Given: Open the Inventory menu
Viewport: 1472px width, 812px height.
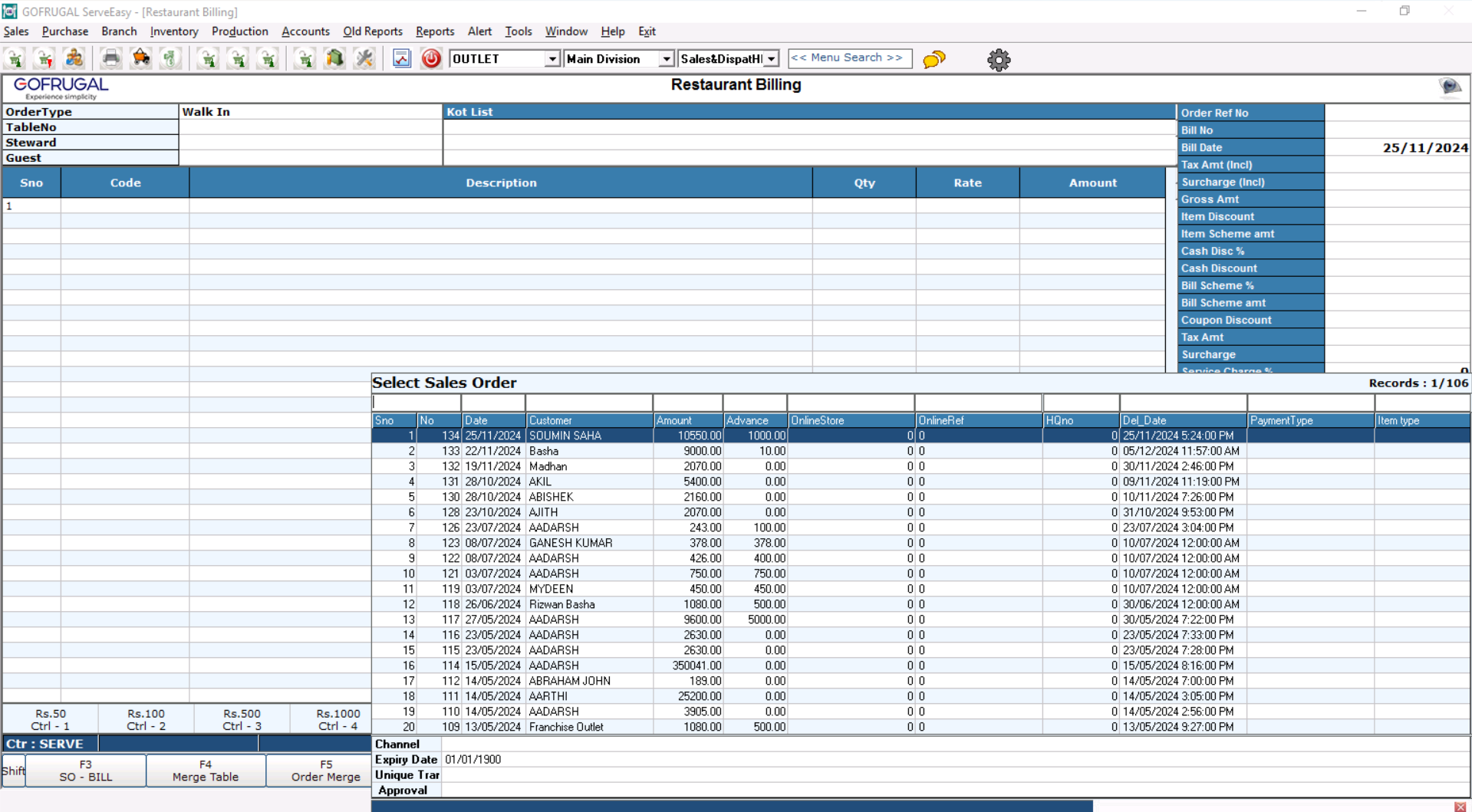Looking at the screenshot, I should point(173,31).
